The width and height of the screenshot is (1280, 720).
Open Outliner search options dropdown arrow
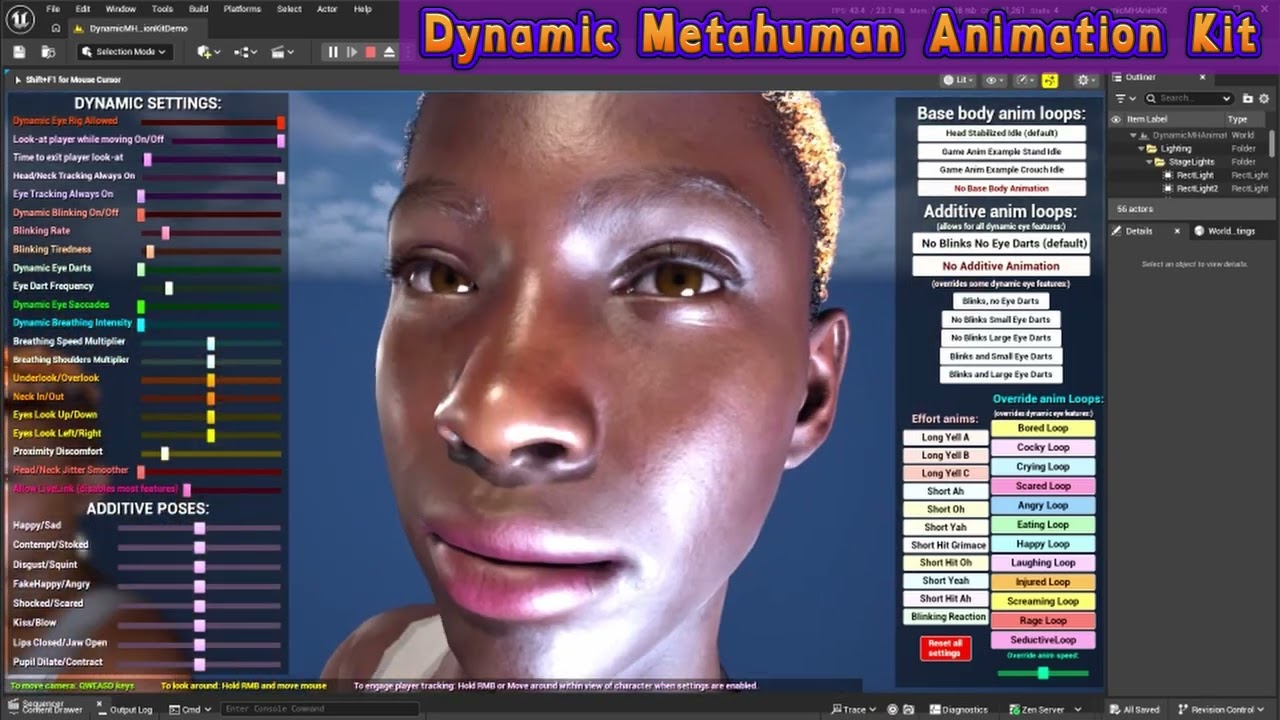[x=1227, y=98]
